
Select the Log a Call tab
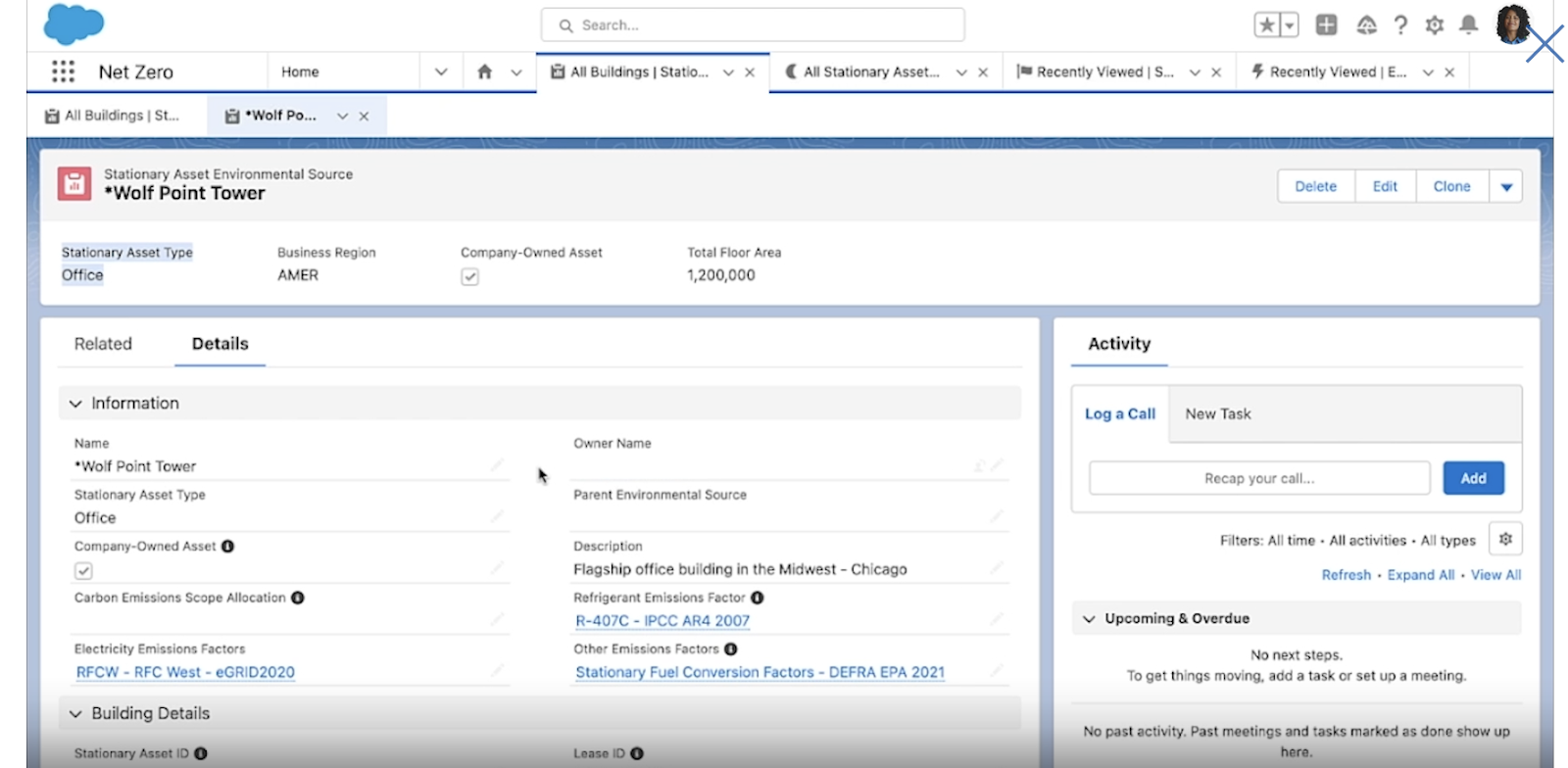(1120, 414)
